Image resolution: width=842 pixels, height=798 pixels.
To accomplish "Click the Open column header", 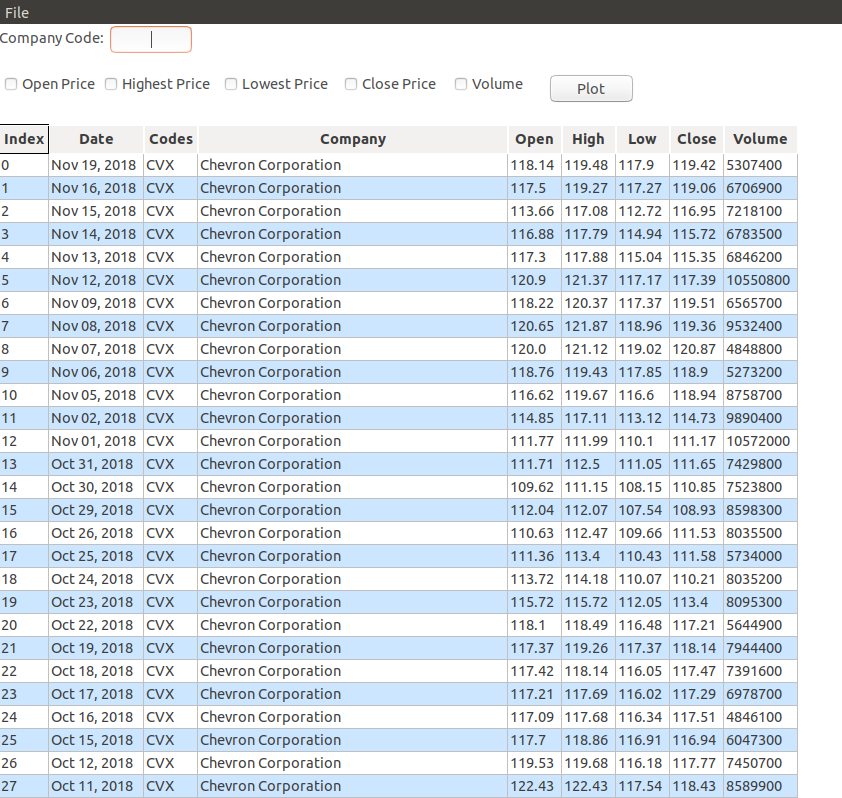I will pos(534,139).
